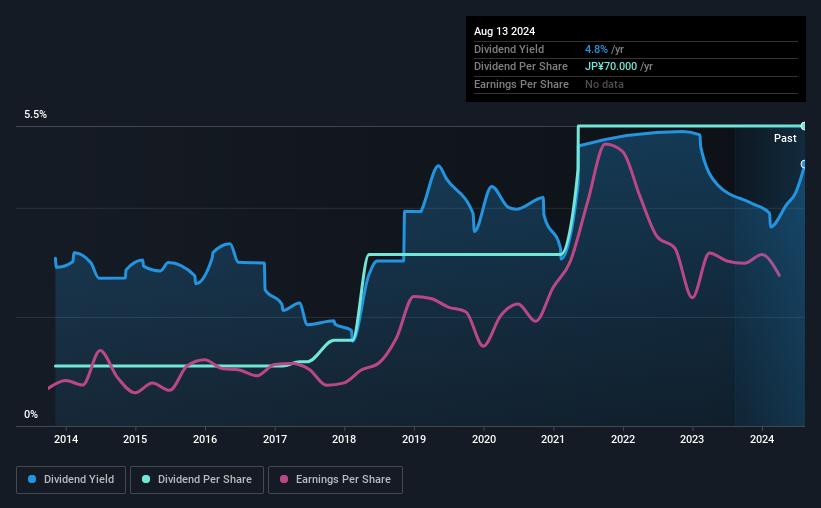Select the 2018 label on time axis
Image resolution: width=821 pixels, height=508 pixels.
344,439
